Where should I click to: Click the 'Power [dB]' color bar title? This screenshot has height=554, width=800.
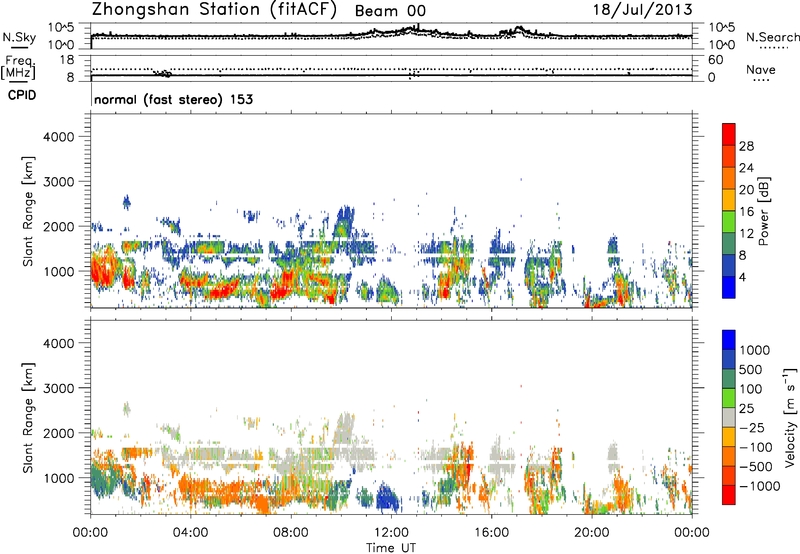[x=763, y=211]
